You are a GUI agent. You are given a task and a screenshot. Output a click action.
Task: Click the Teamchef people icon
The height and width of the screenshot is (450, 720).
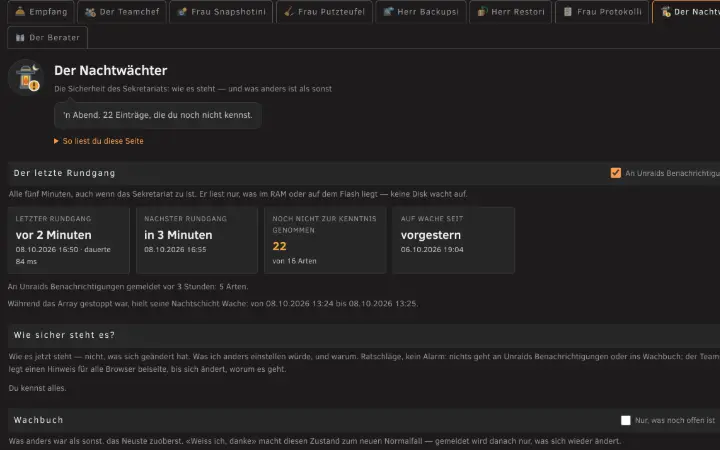coord(90,12)
